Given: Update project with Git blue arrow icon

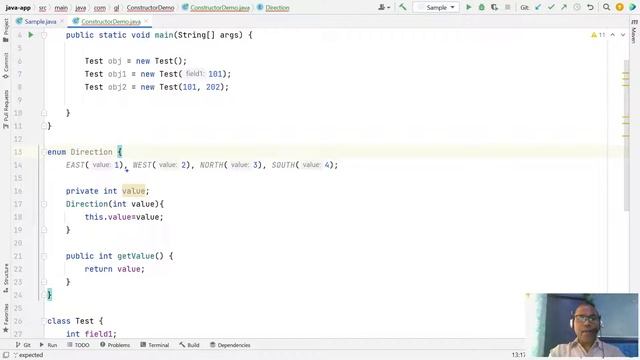Looking at the screenshot, I should pyautogui.click(x=538, y=7).
